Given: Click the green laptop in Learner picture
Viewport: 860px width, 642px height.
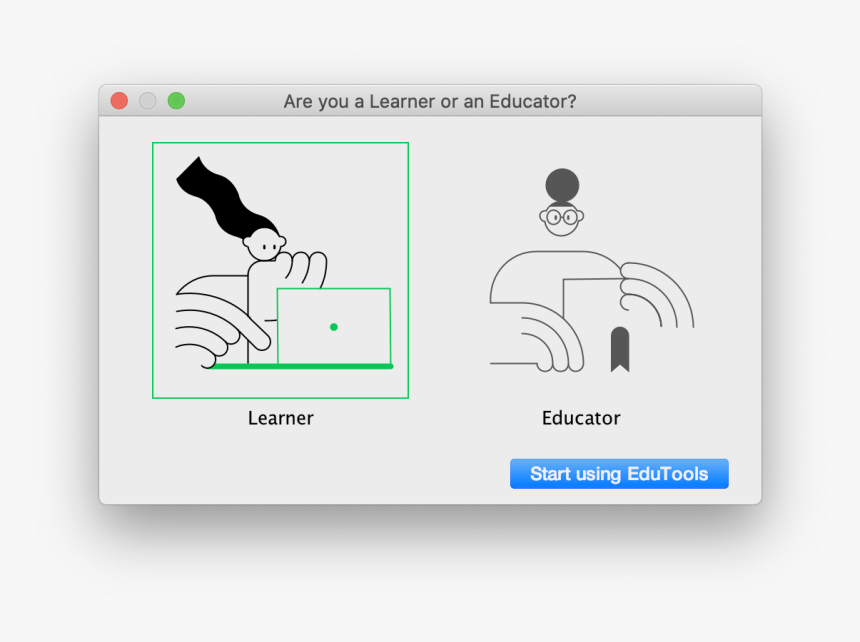Looking at the screenshot, I should 334,326.
